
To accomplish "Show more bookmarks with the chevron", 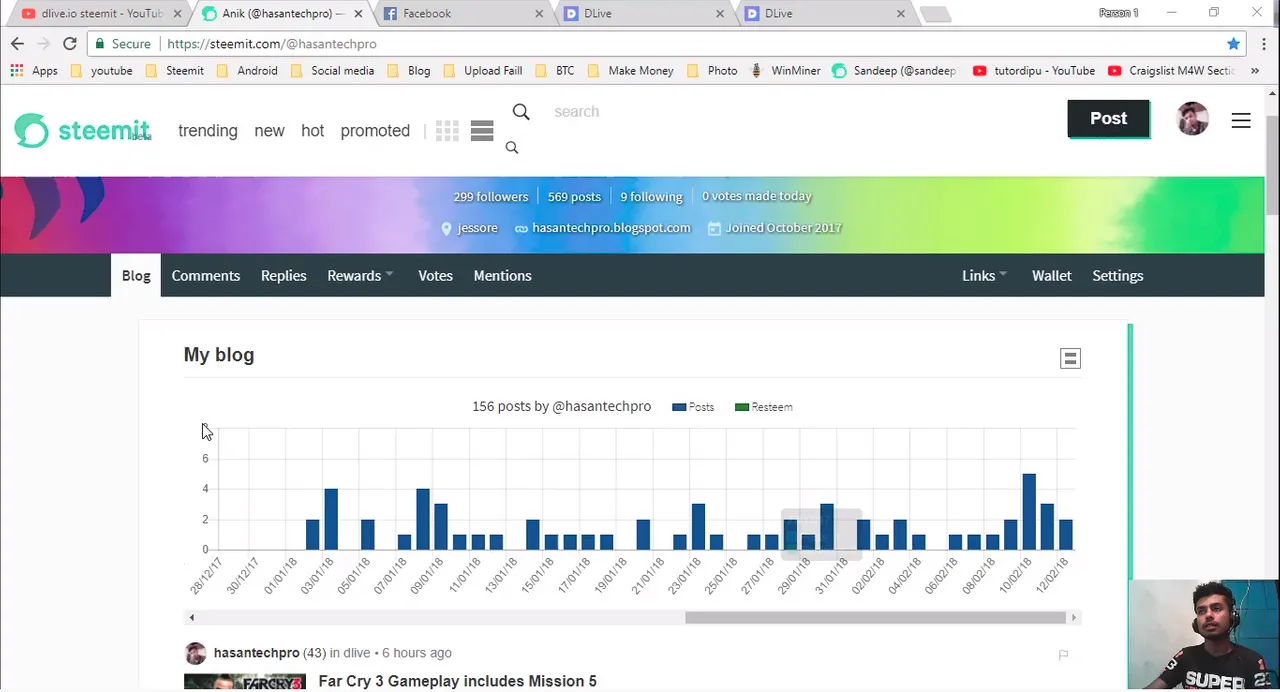I will coord(1255,71).
